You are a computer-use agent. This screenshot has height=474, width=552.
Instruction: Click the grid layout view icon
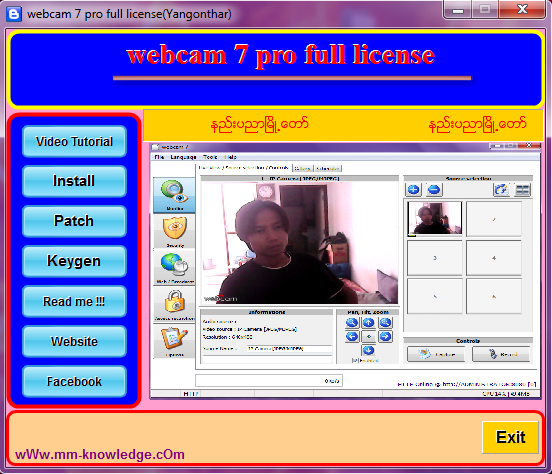point(523,190)
